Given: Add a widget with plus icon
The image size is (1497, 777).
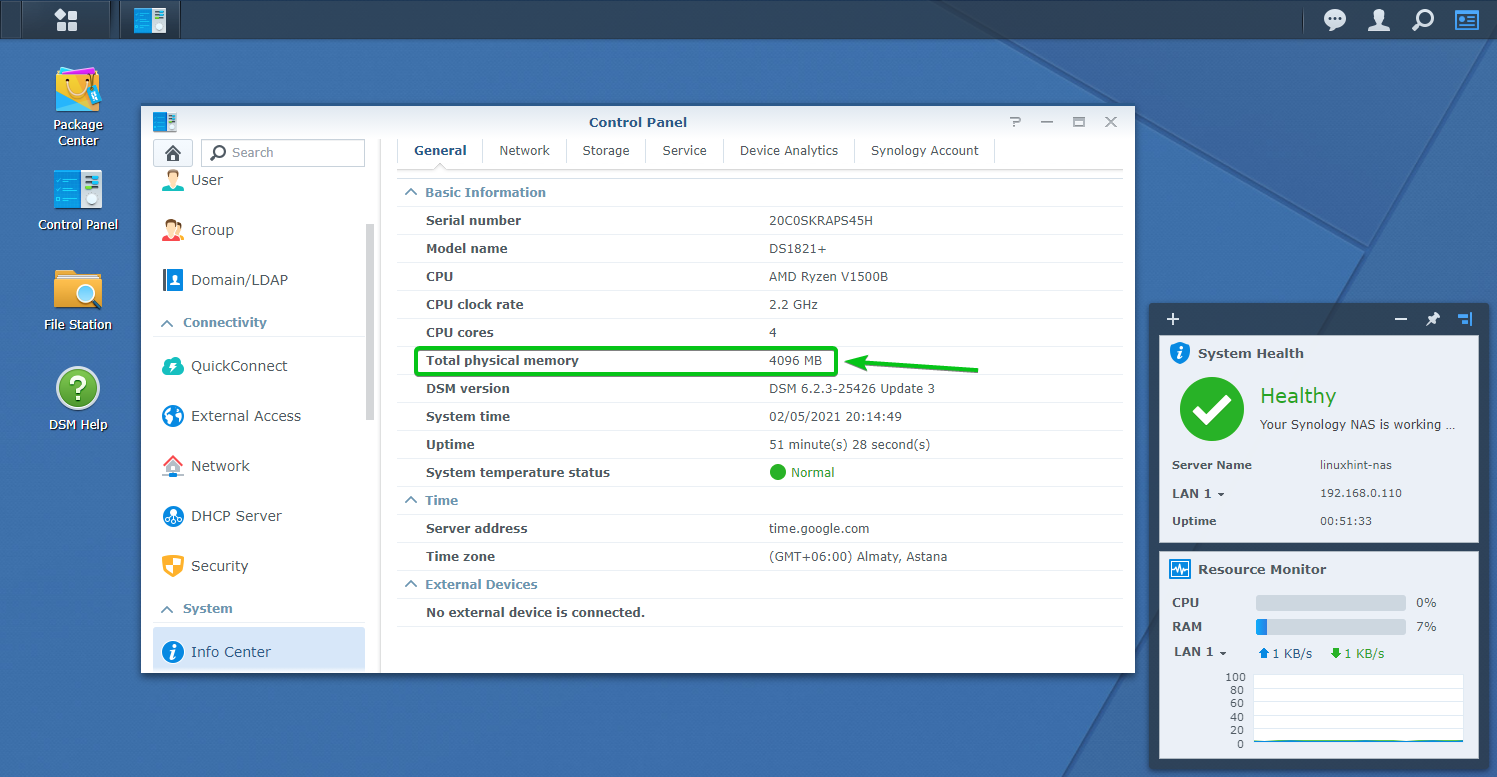Looking at the screenshot, I should point(1173,319).
